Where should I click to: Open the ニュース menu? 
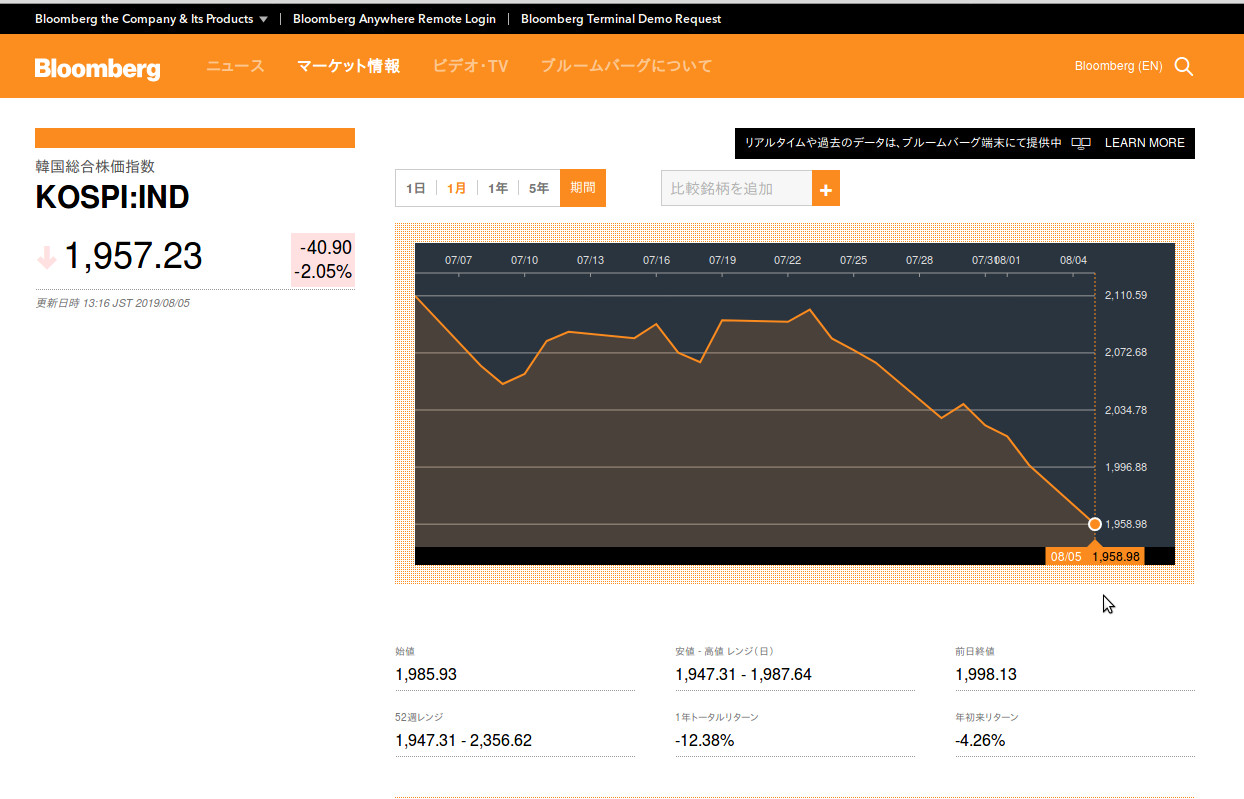click(236, 66)
